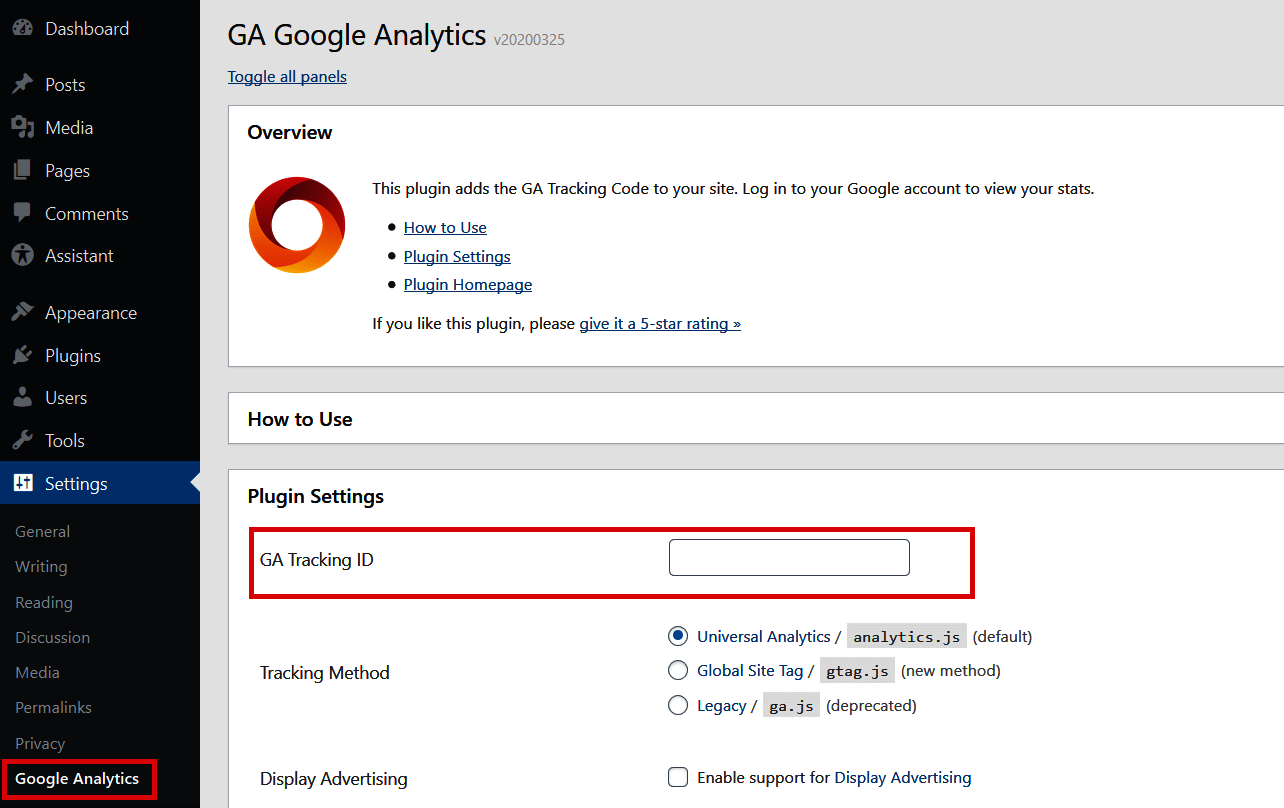Click the GA plugin orange logo

pyautogui.click(x=297, y=225)
